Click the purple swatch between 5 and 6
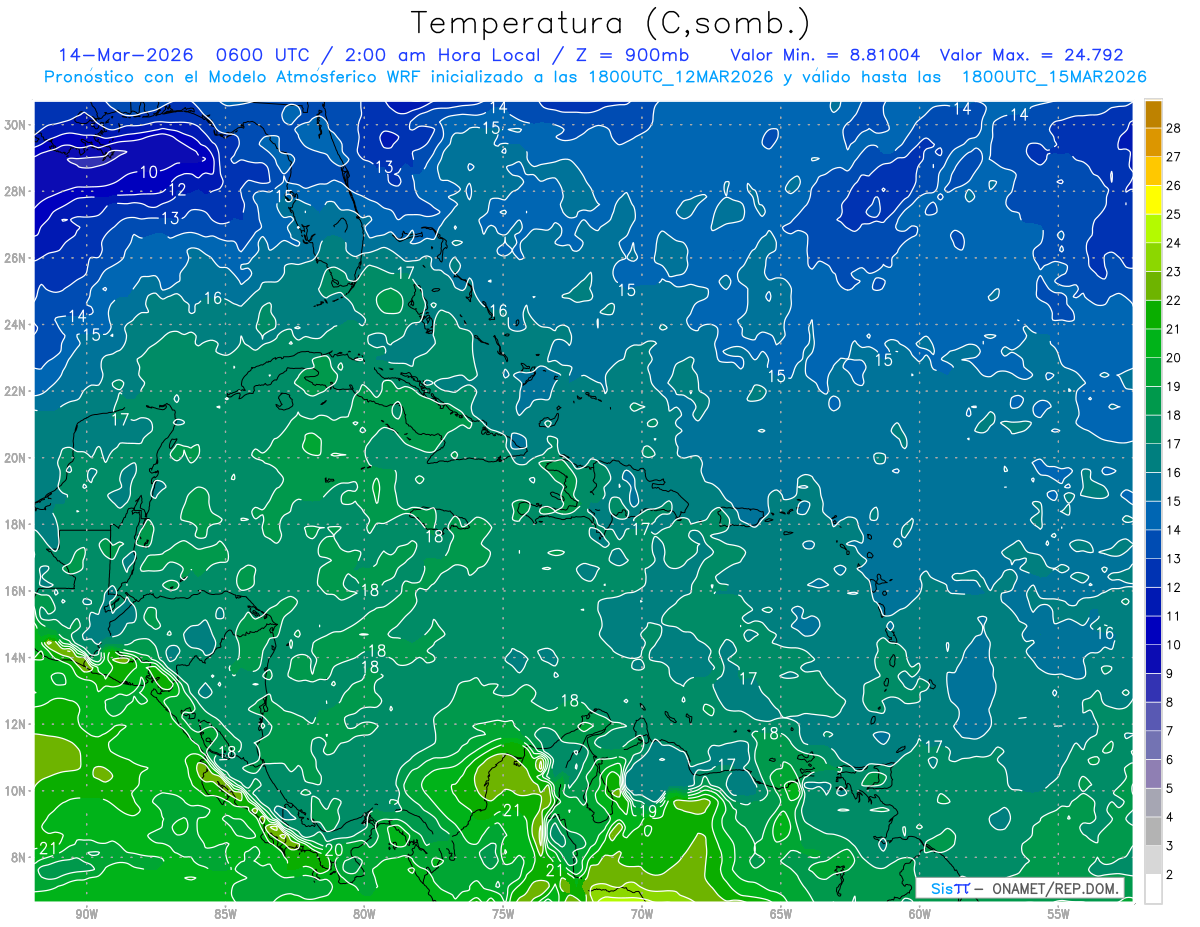 [x=1153, y=774]
